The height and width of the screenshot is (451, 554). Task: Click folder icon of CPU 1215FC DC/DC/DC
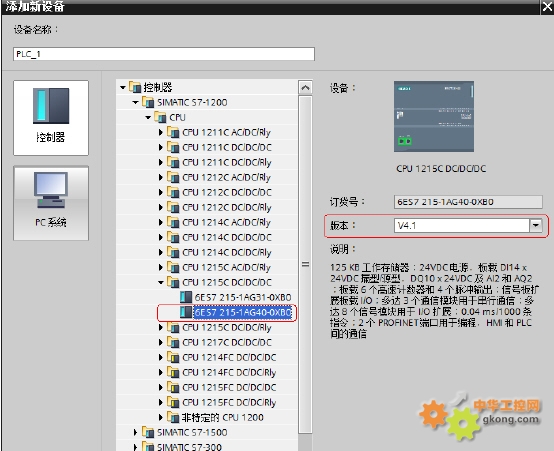(x=173, y=387)
